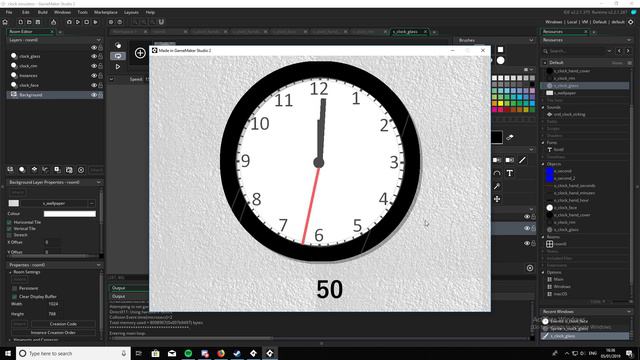This screenshot has width=640, height=360.
Task: Run the game with play icon
Action: [78, 22]
